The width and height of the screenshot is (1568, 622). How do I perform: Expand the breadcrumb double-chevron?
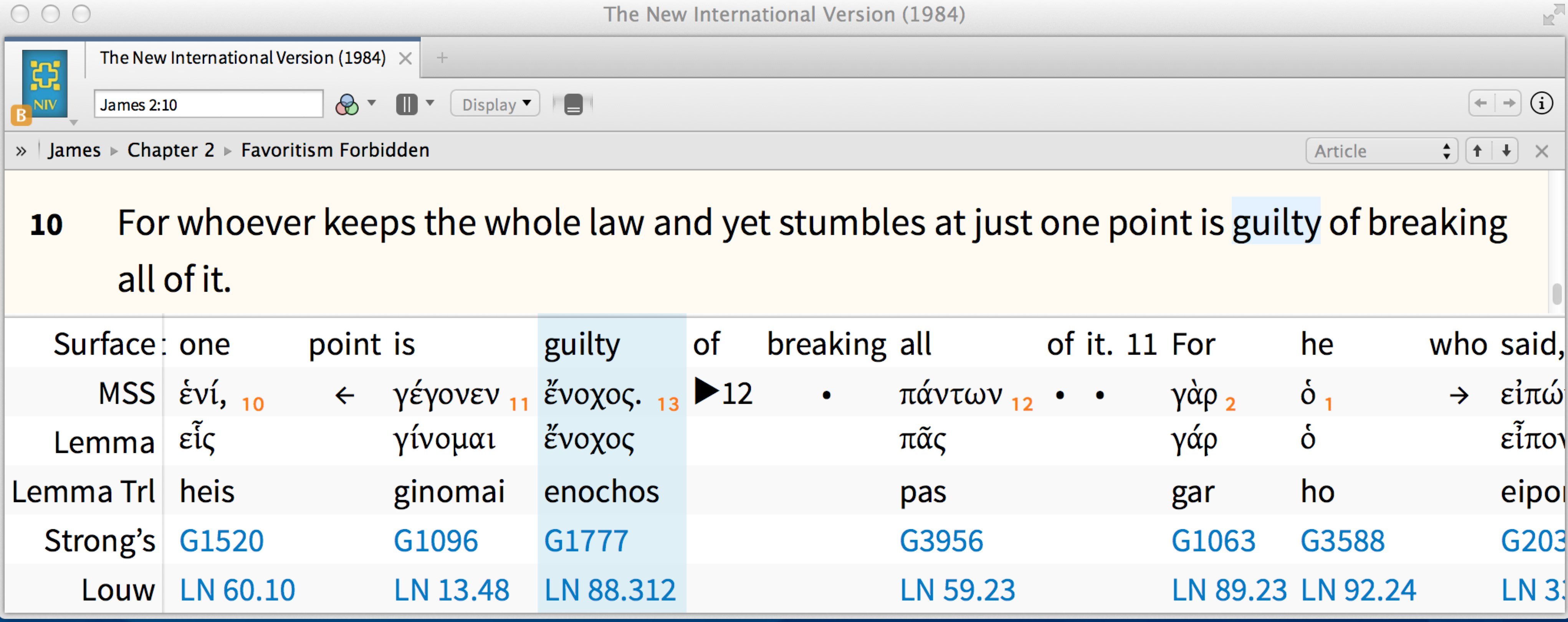tap(21, 151)
